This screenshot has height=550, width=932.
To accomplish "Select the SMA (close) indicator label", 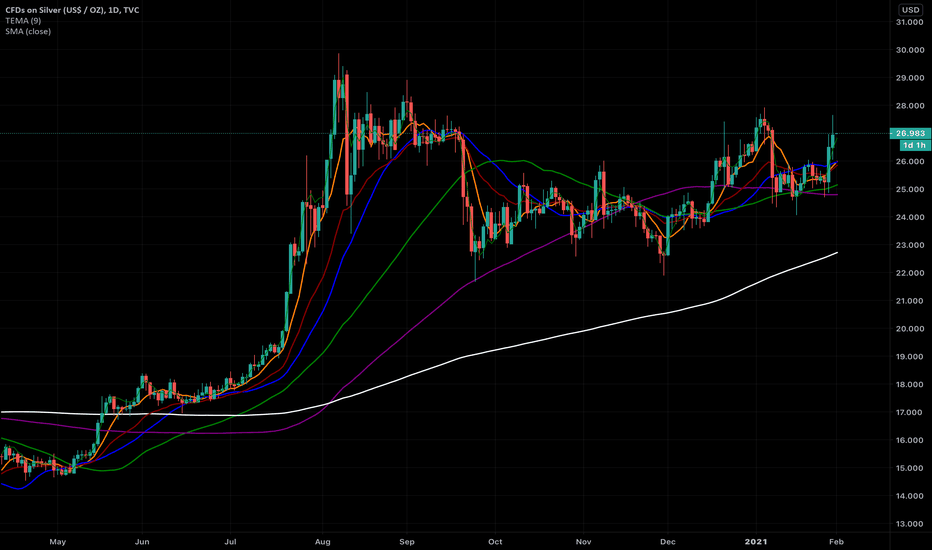I will [x=28, y=32].
